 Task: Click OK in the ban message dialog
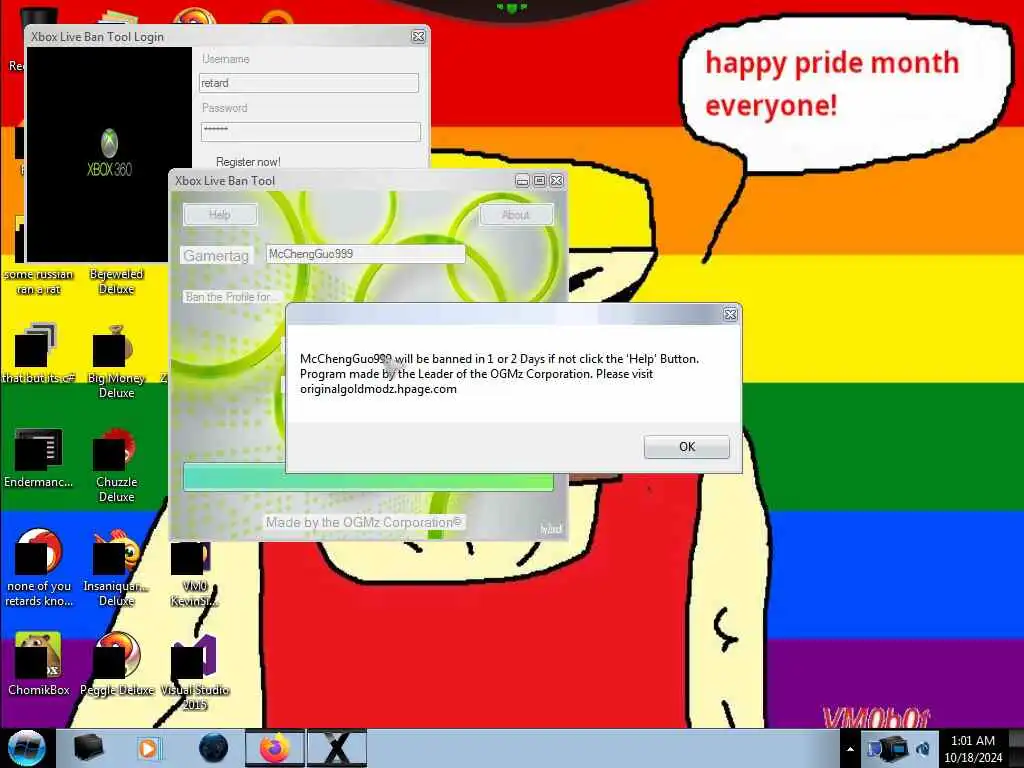tap(686, 447)
